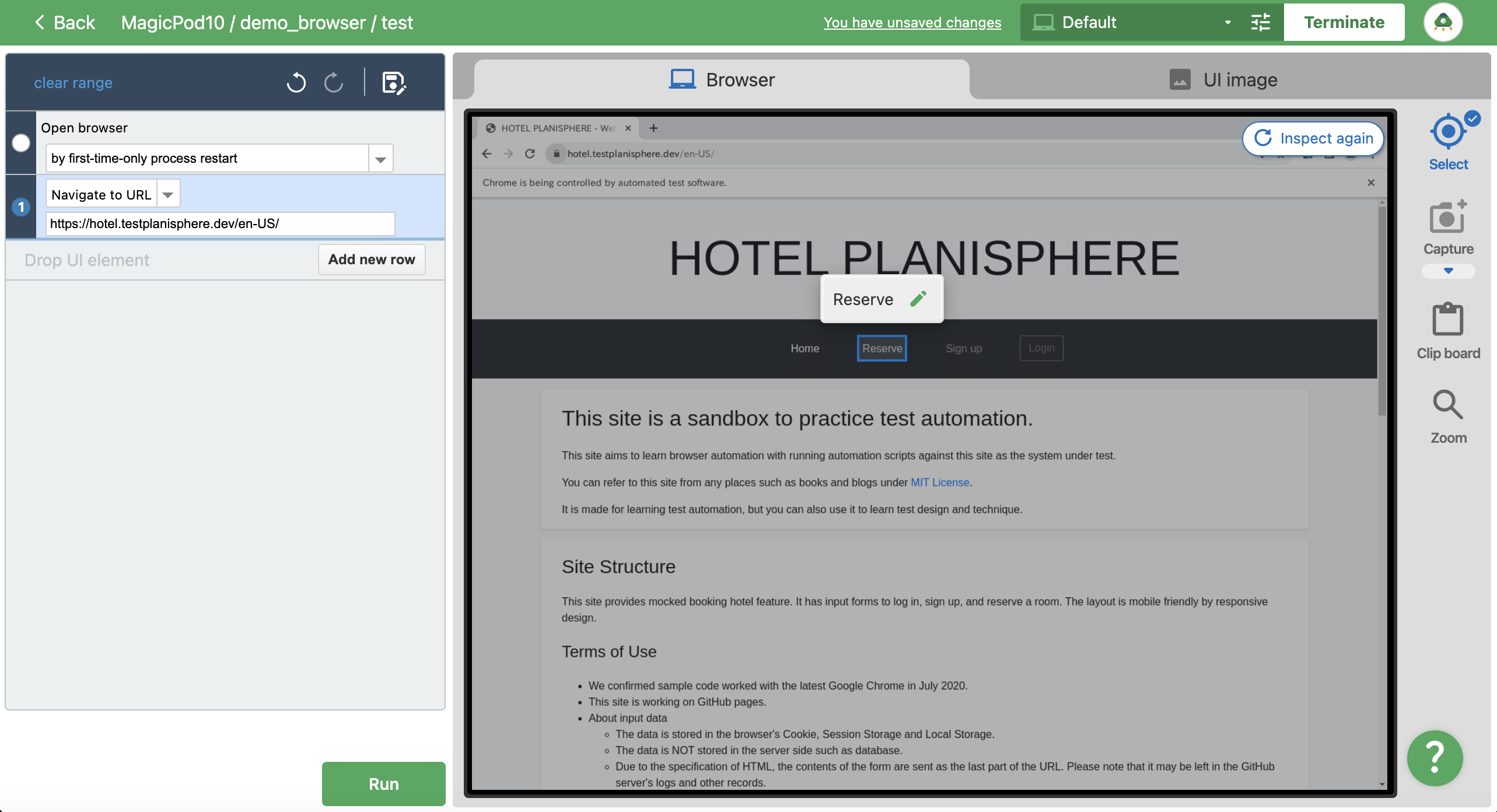Click the Inspect again button
This screenshot has width=1497, height=812.
click(x=1313, y=138)
